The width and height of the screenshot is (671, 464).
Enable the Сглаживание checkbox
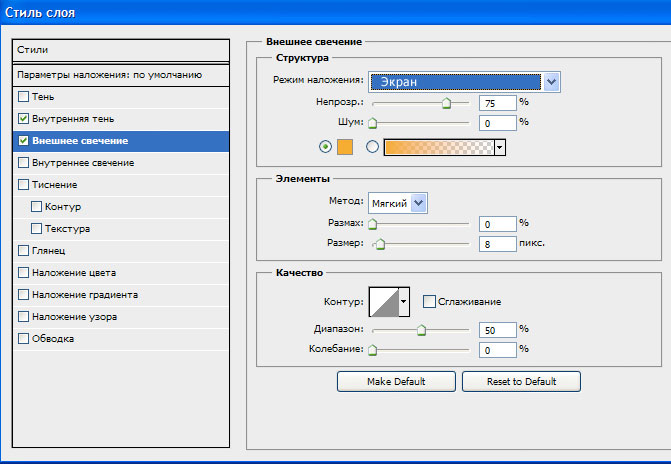click(429, 301)
